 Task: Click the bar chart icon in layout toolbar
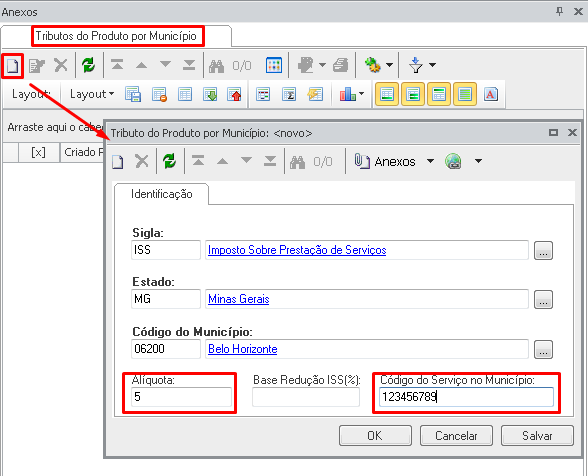coord(348,94)
